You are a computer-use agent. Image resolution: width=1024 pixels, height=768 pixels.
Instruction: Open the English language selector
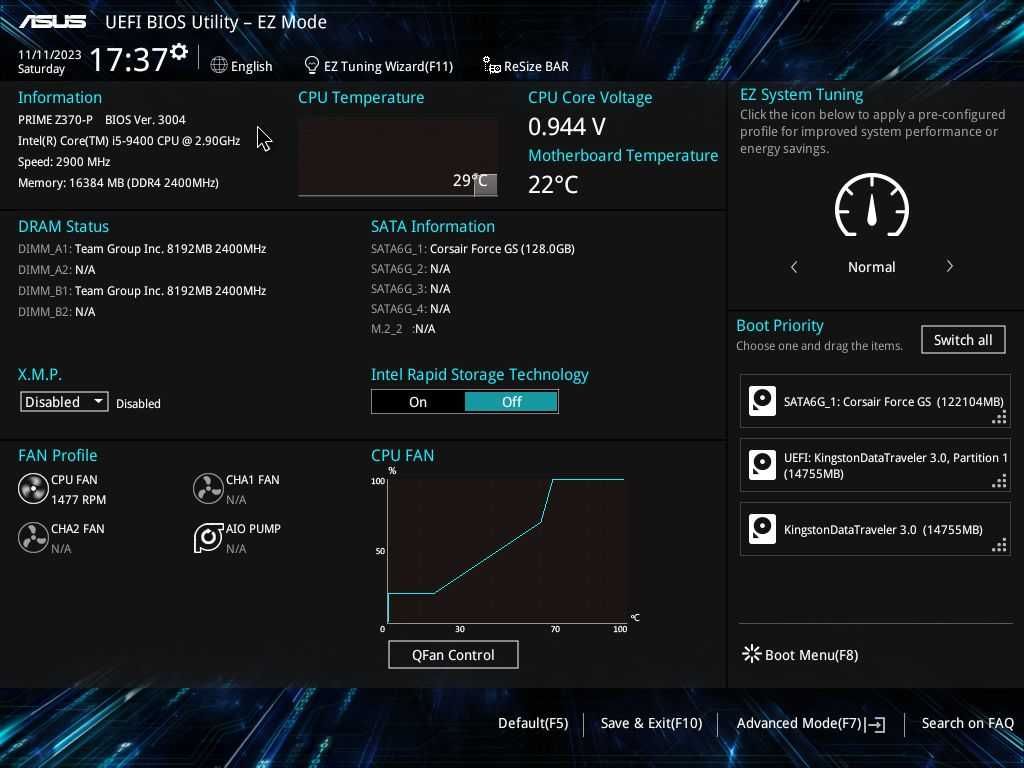(x=242, y=66)
